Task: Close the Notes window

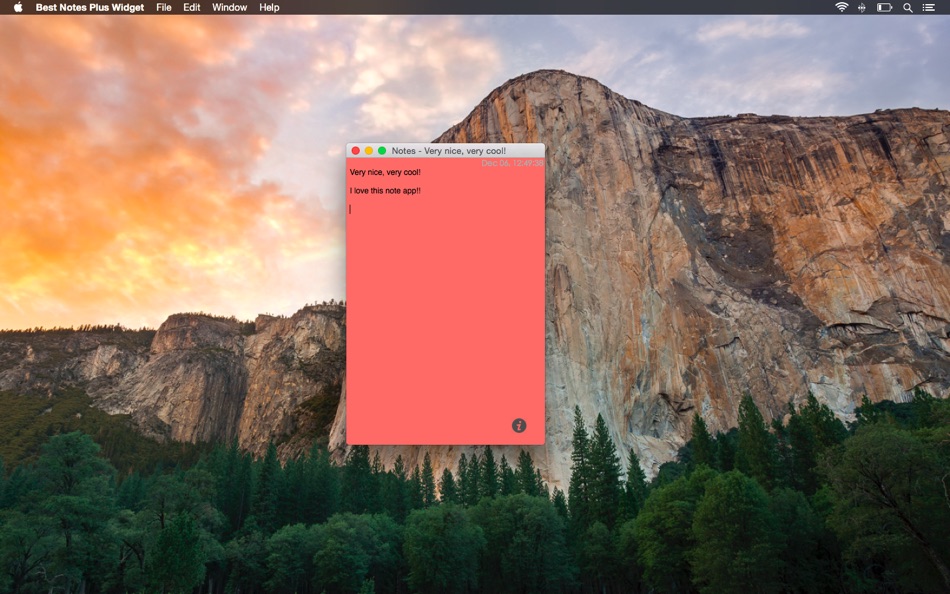Action: 356,150
